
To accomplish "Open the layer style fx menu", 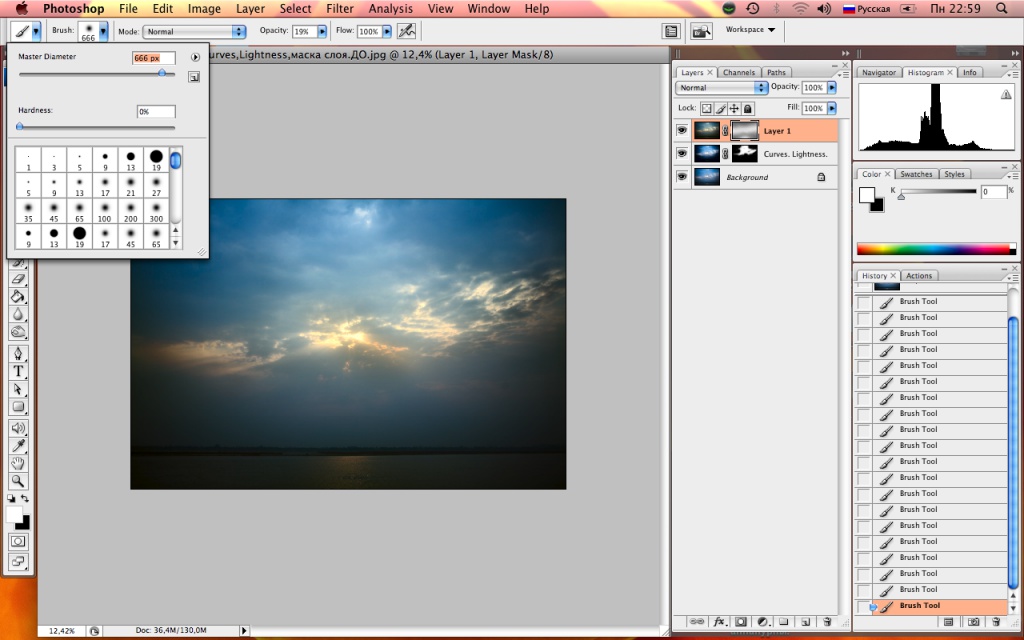I will pyautogui.click(x=718, y=621).
